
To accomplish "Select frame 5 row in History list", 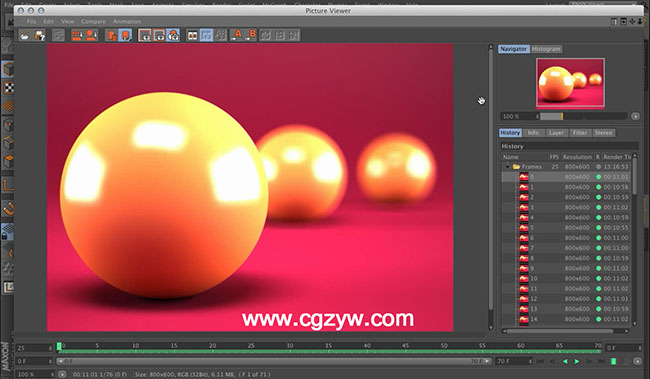I will (566, 228).
